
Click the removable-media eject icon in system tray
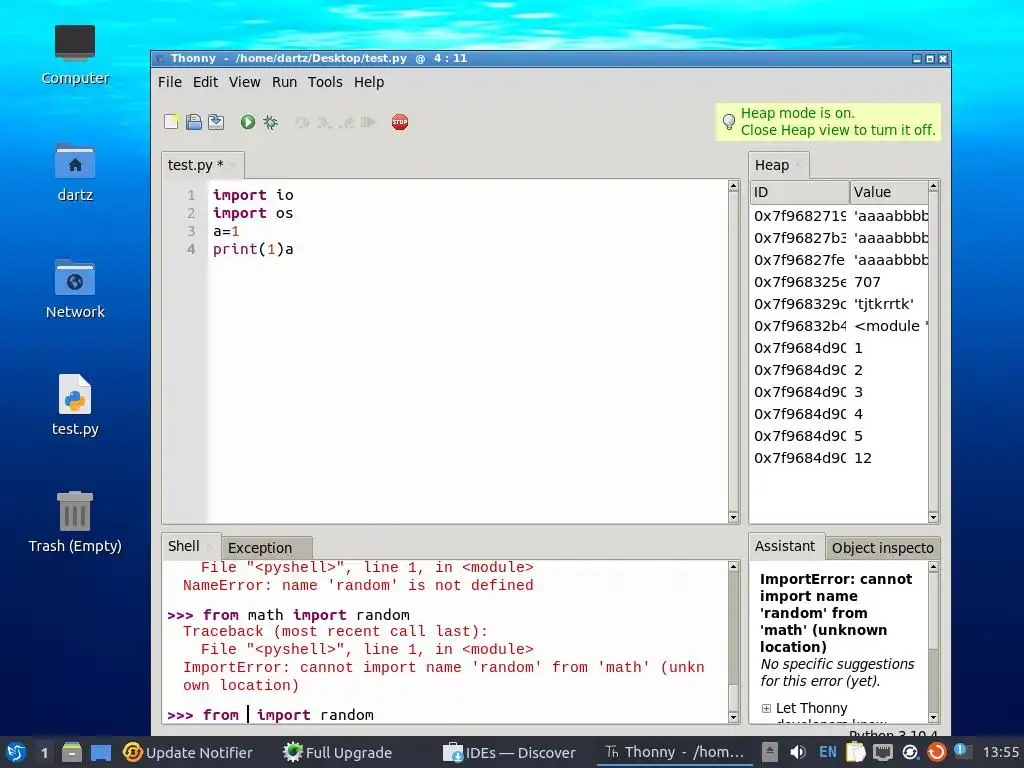pyautogui.click(x=770, y=752)
